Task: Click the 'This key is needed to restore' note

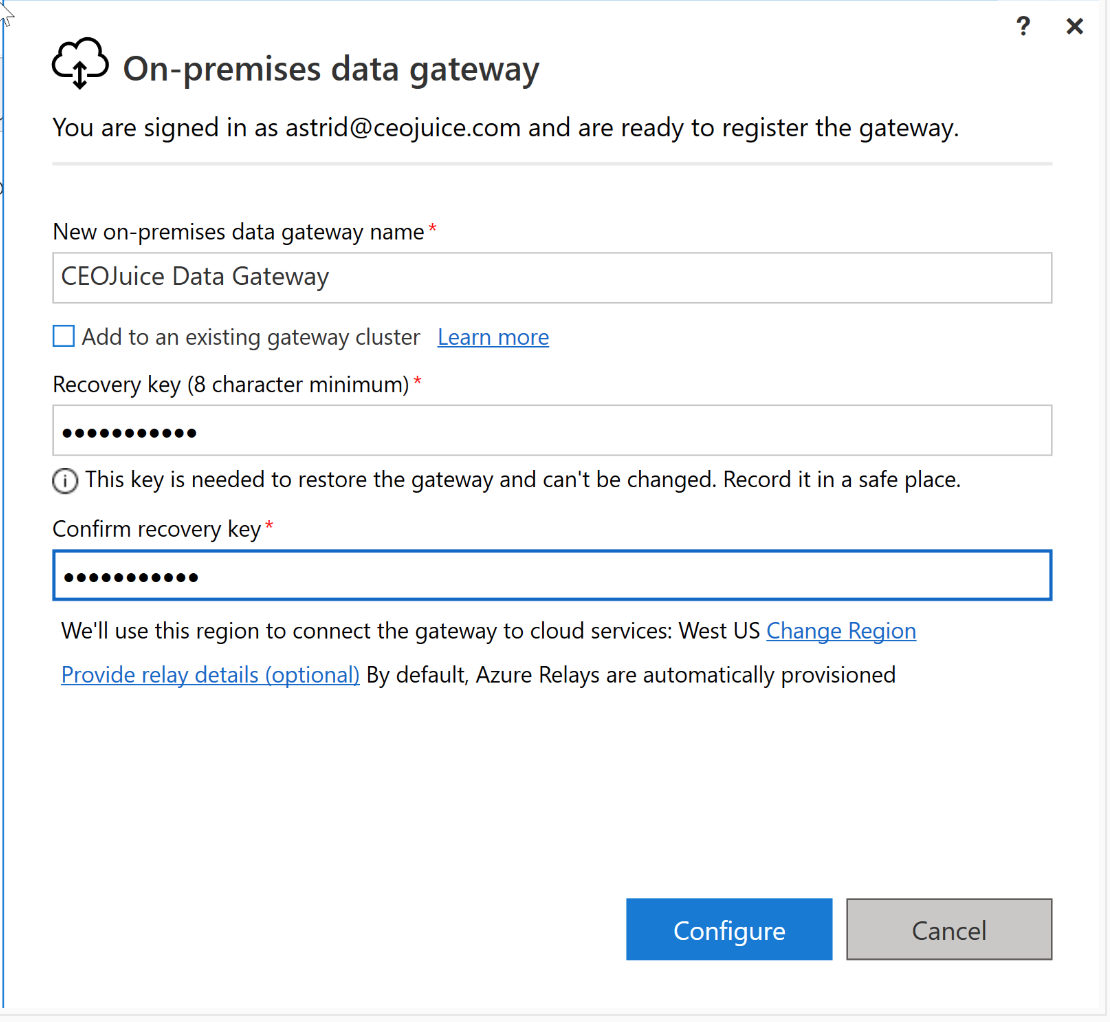Action: point(523,480)
